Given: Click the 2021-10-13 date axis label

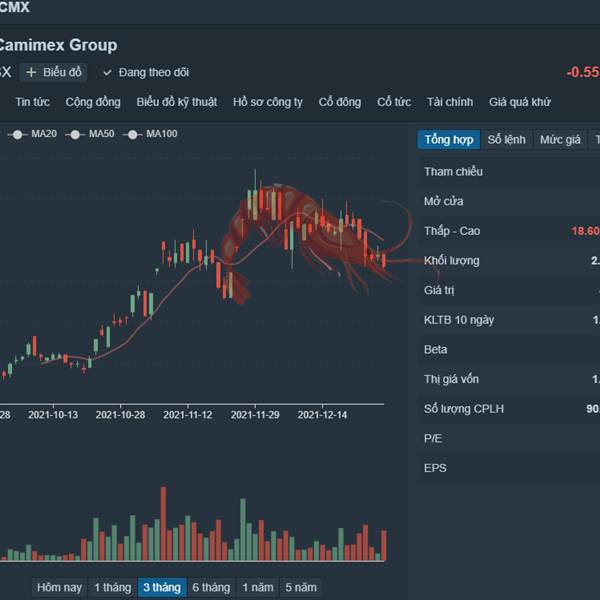Looking at the screenshot, I should pos(53,415).
